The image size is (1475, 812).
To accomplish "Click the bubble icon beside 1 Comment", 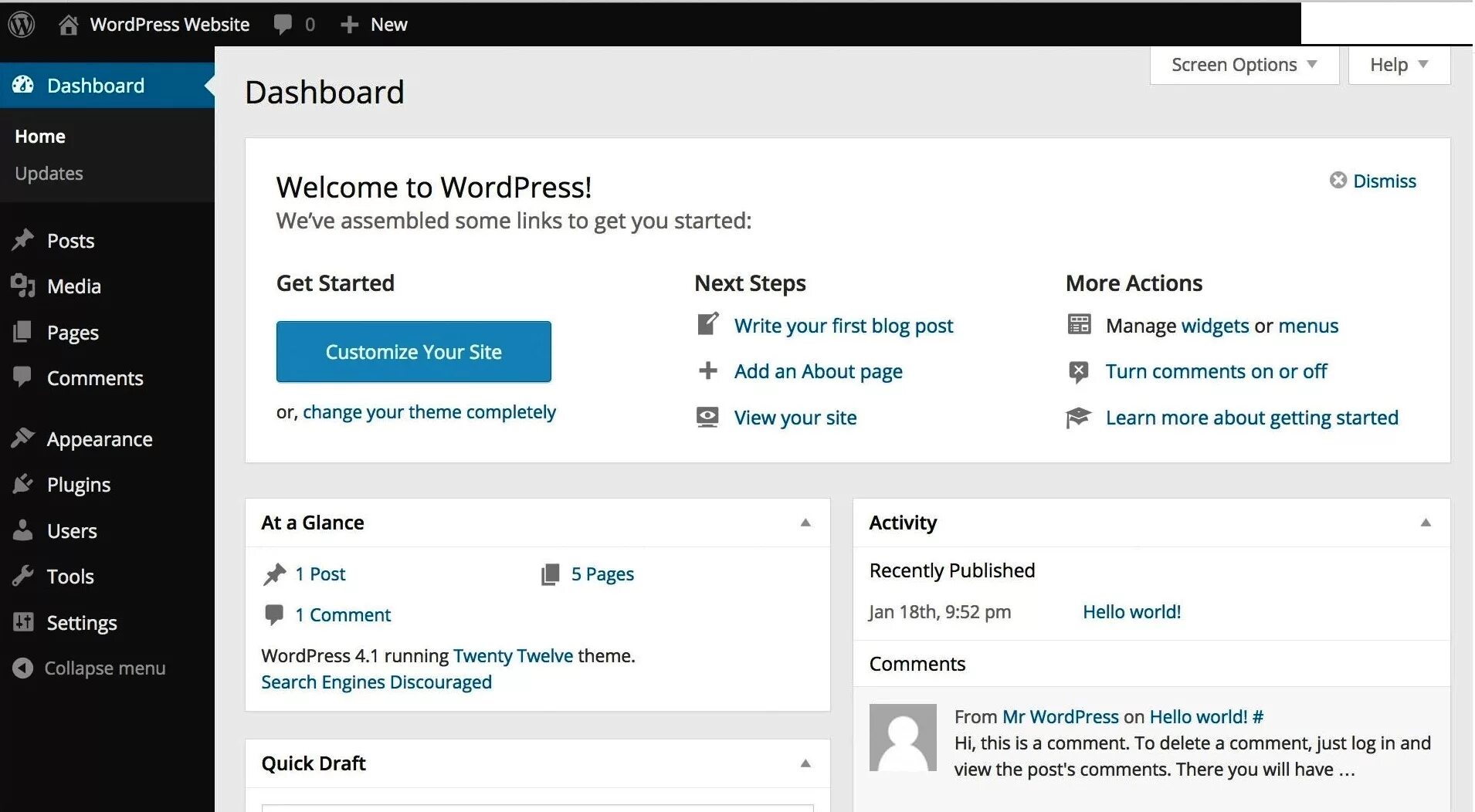I will click(x=274, y=614).
